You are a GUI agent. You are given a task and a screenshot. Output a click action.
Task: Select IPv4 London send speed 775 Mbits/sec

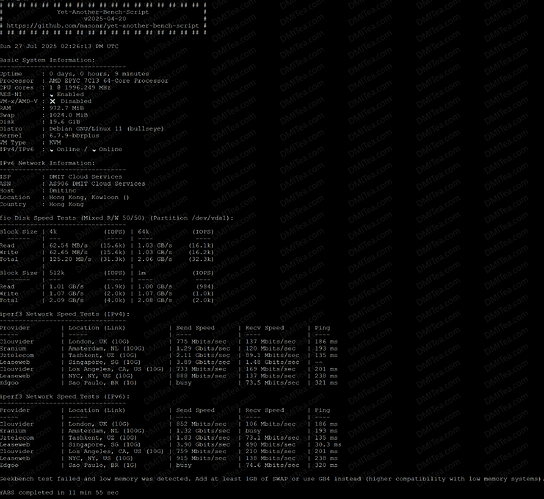point(201,342)
